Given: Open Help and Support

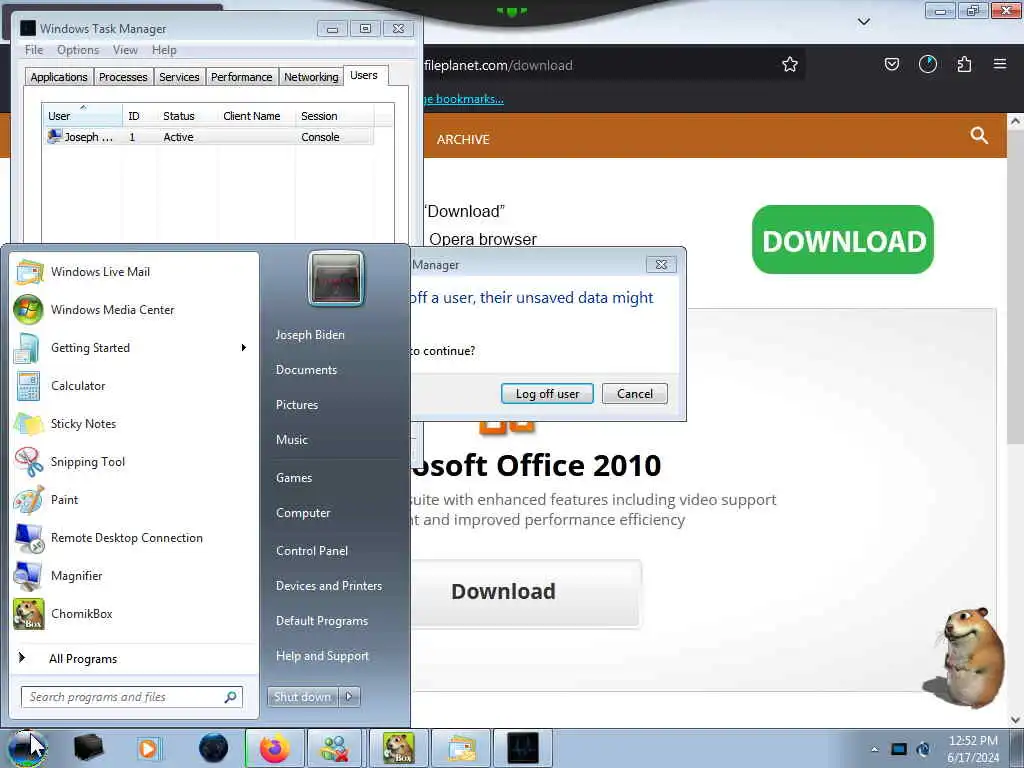Looking at the screenshot, I should pyautogui.click(x=322, y=656).
